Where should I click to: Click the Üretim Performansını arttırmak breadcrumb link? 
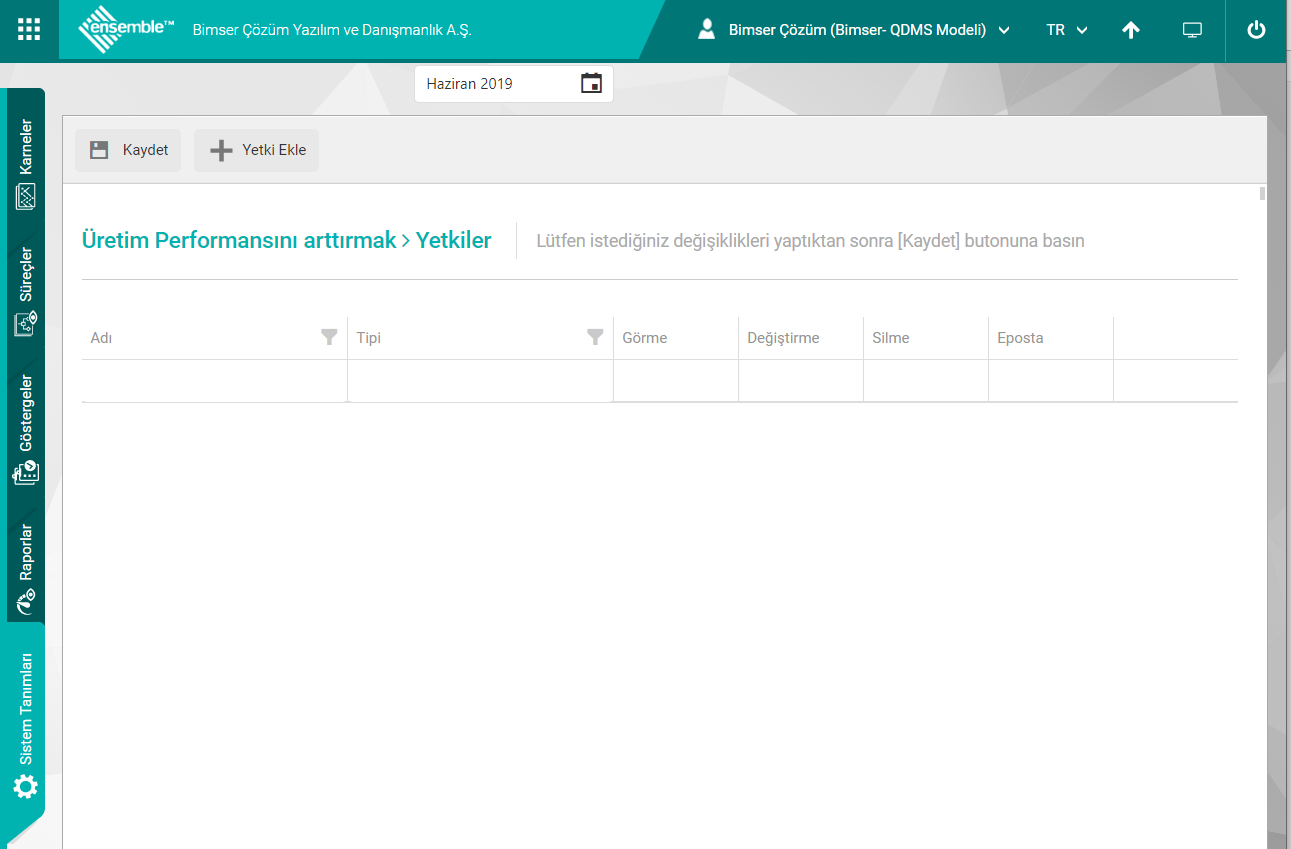[239, 241]
